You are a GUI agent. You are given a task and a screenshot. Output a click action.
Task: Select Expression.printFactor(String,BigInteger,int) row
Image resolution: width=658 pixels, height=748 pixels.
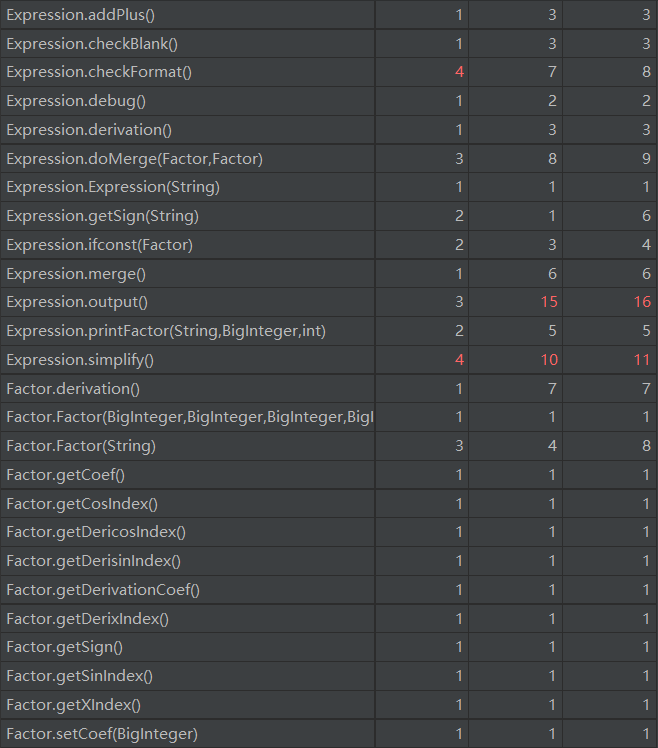[166, 331]
